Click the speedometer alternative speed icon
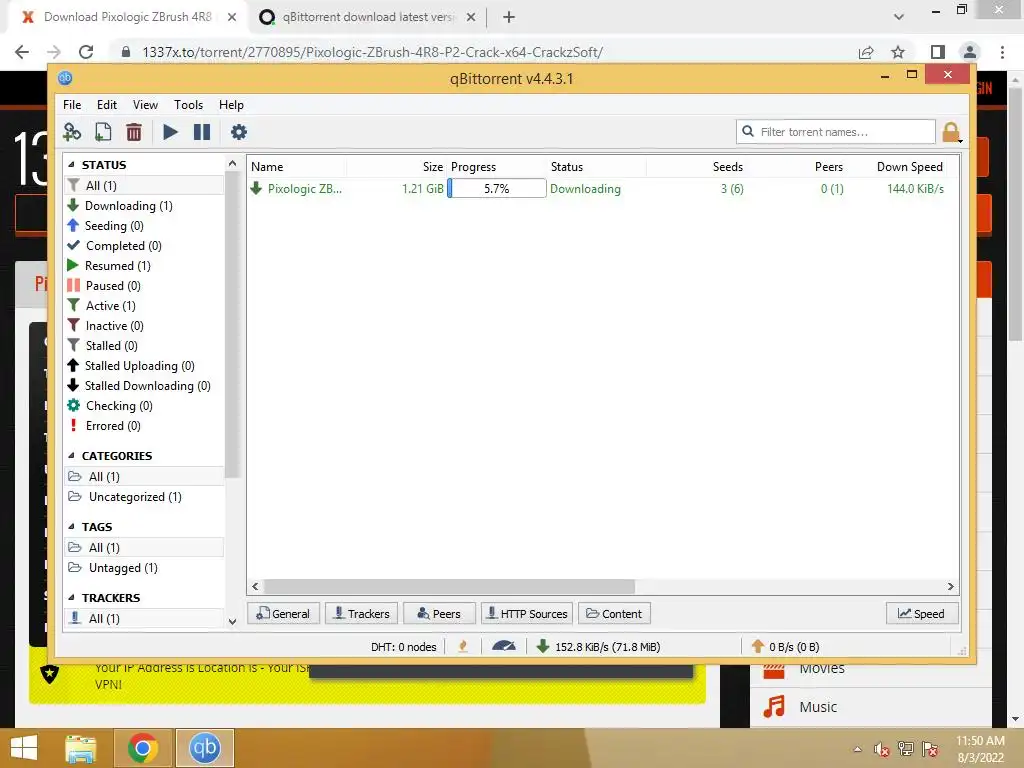 tap(504, 646)
